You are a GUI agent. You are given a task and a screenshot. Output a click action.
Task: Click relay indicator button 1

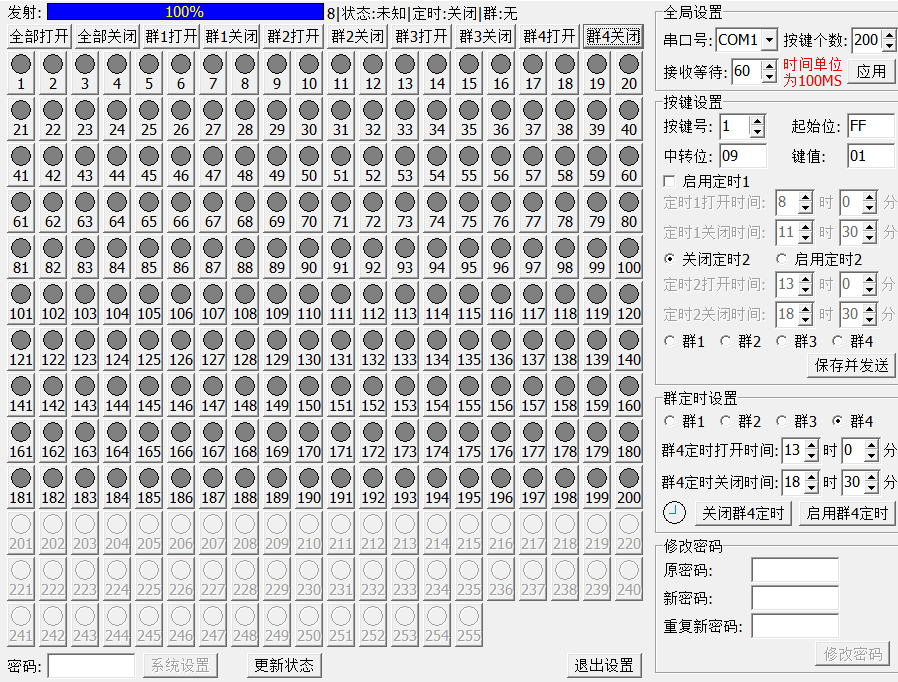[x=21, y=73]
